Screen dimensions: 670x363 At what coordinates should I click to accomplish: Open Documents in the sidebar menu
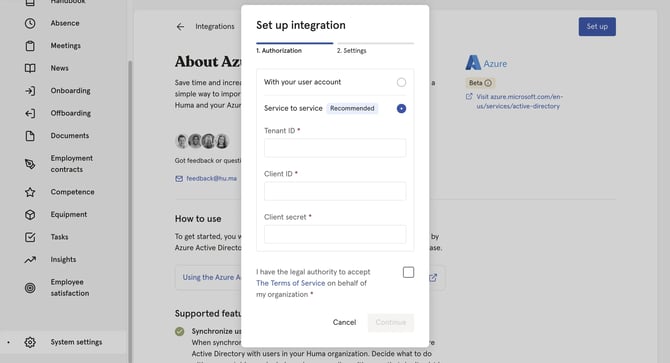point(70,136)
